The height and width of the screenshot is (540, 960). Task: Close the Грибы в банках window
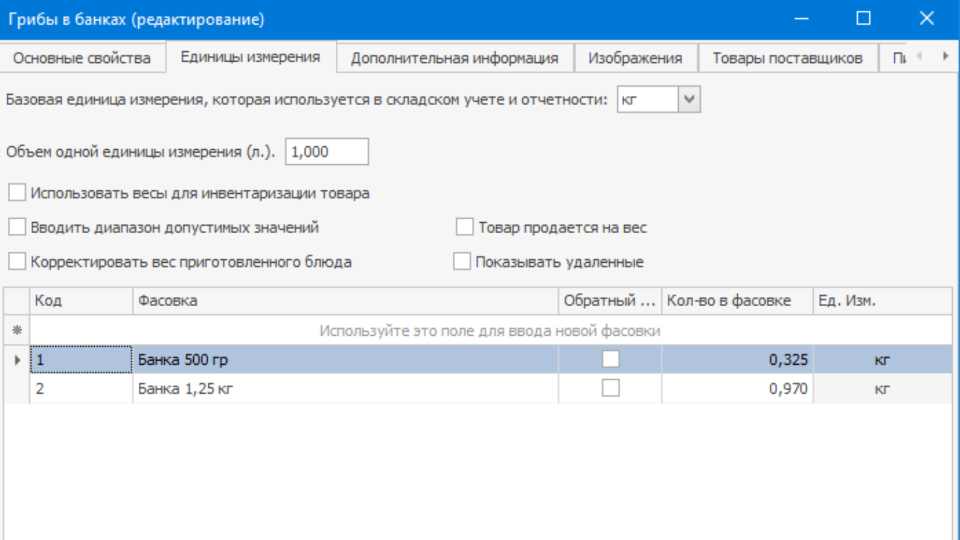926,19
